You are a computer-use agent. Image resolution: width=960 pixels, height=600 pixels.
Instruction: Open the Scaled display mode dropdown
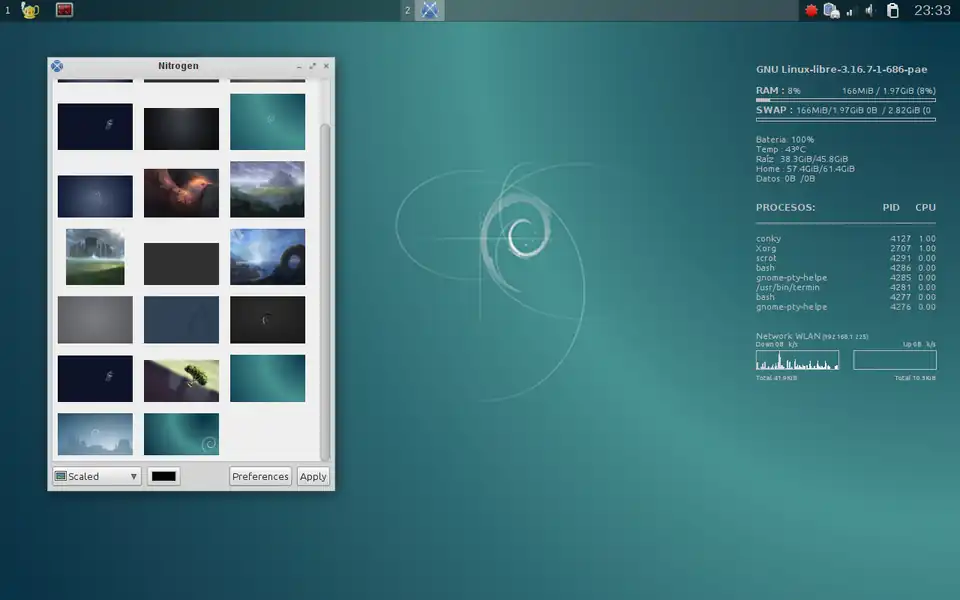point(95,476)
